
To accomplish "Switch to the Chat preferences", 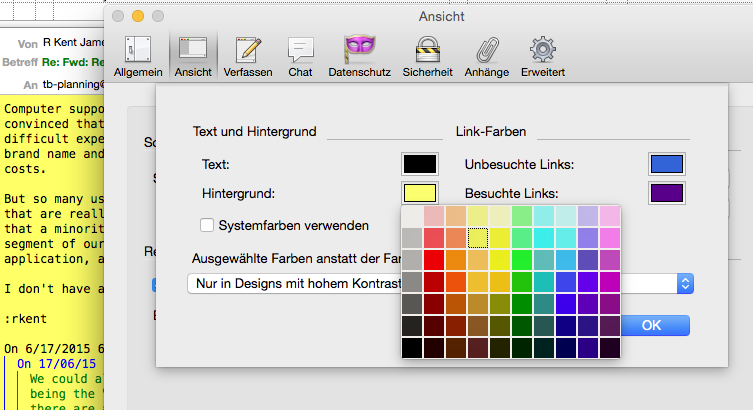I will coord(300,56).
